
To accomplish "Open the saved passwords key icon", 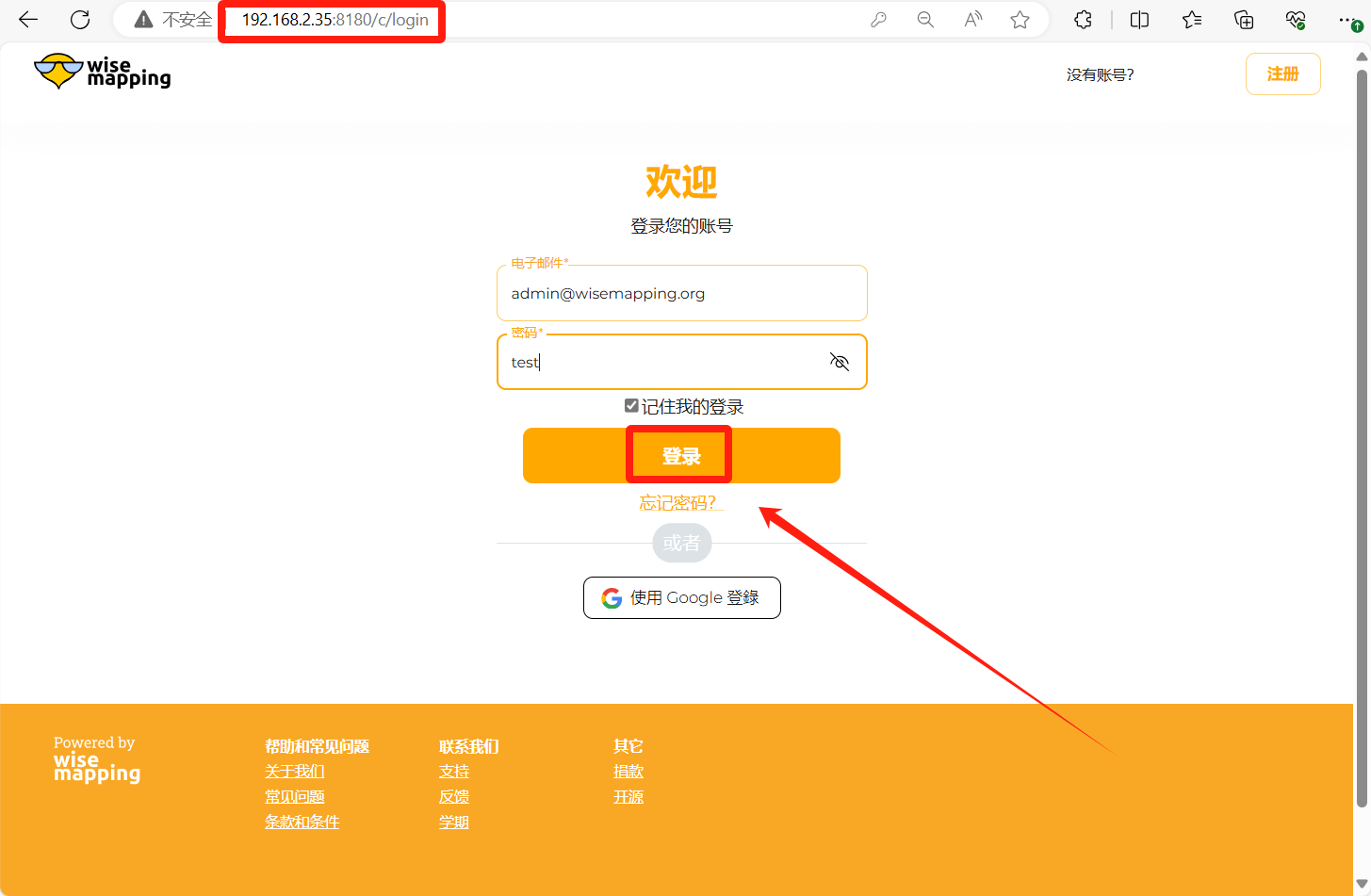I will tap(878, 20).
